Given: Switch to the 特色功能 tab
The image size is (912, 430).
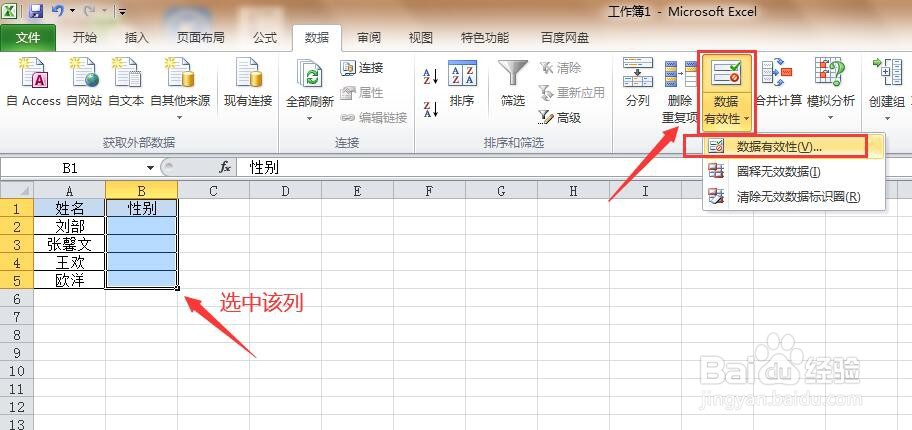Looking at the screenshot, I should [x=485, y=38].
